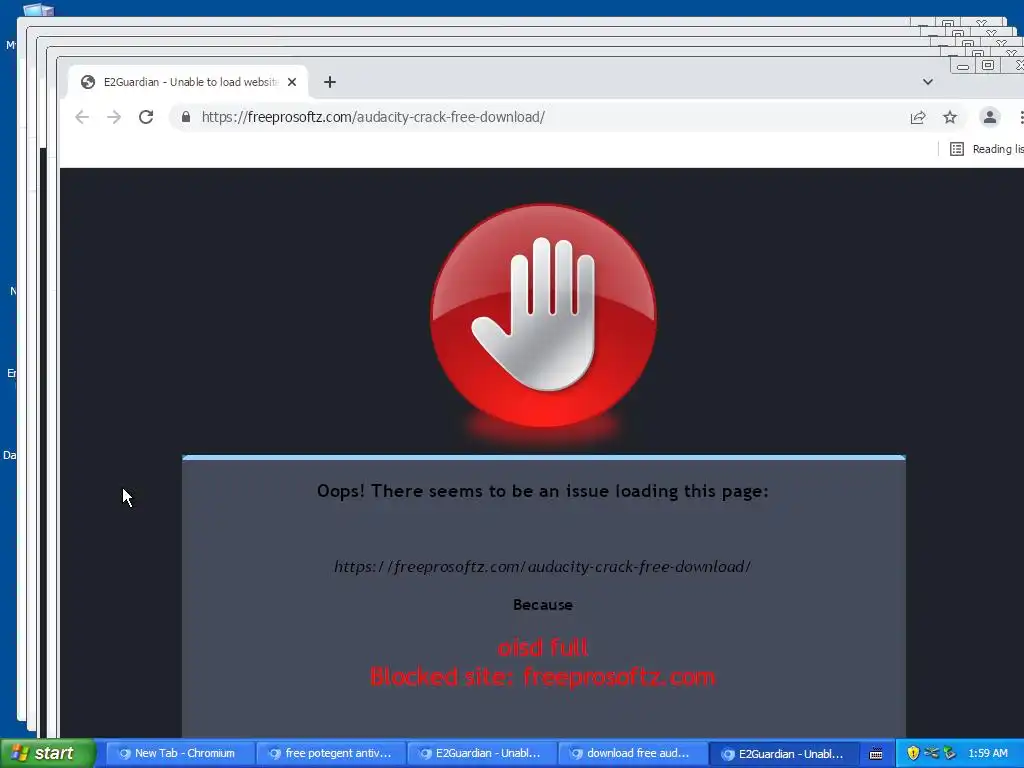The image size is (1024, 768).
Task: Open the Windows start menu
Action: (x=48, y=753)
